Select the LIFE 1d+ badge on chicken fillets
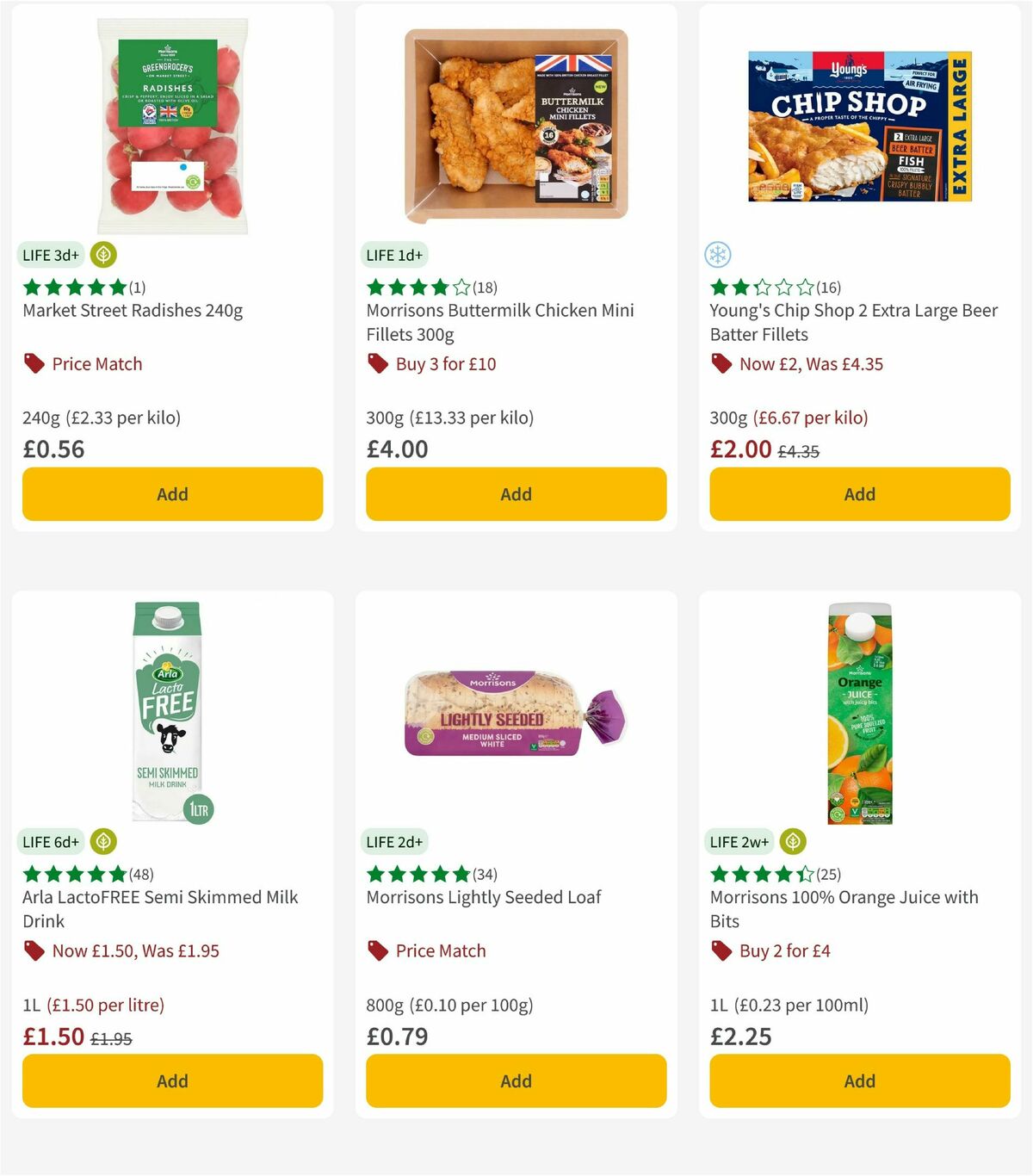 pos(394,255)
